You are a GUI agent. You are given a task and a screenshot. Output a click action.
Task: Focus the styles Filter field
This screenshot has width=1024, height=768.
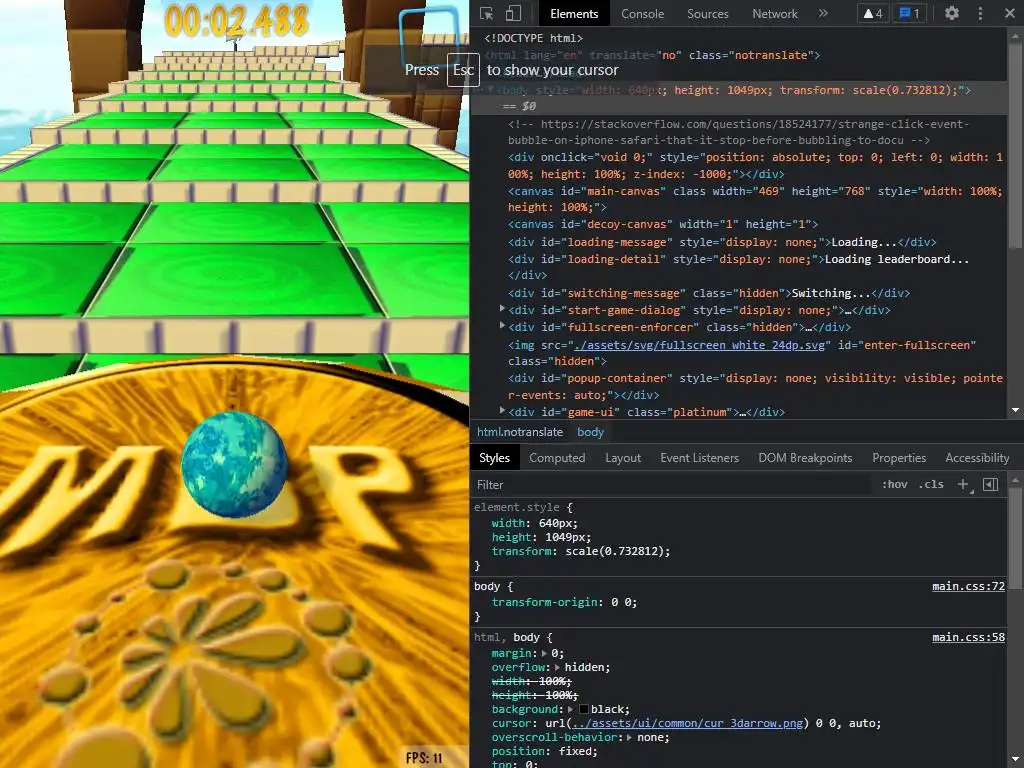click(673, 485)
